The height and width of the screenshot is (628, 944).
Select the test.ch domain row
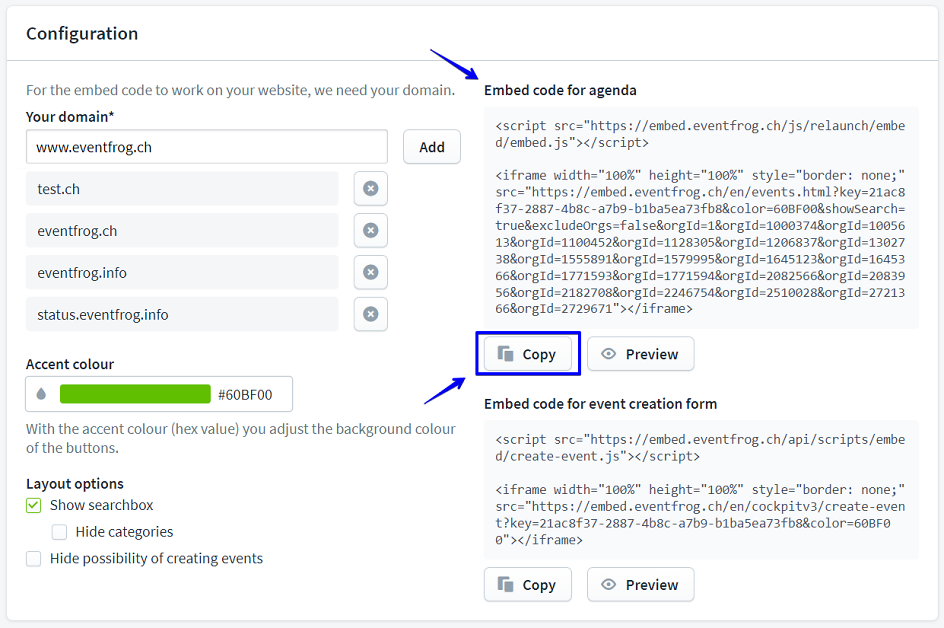tap(182, 189)
